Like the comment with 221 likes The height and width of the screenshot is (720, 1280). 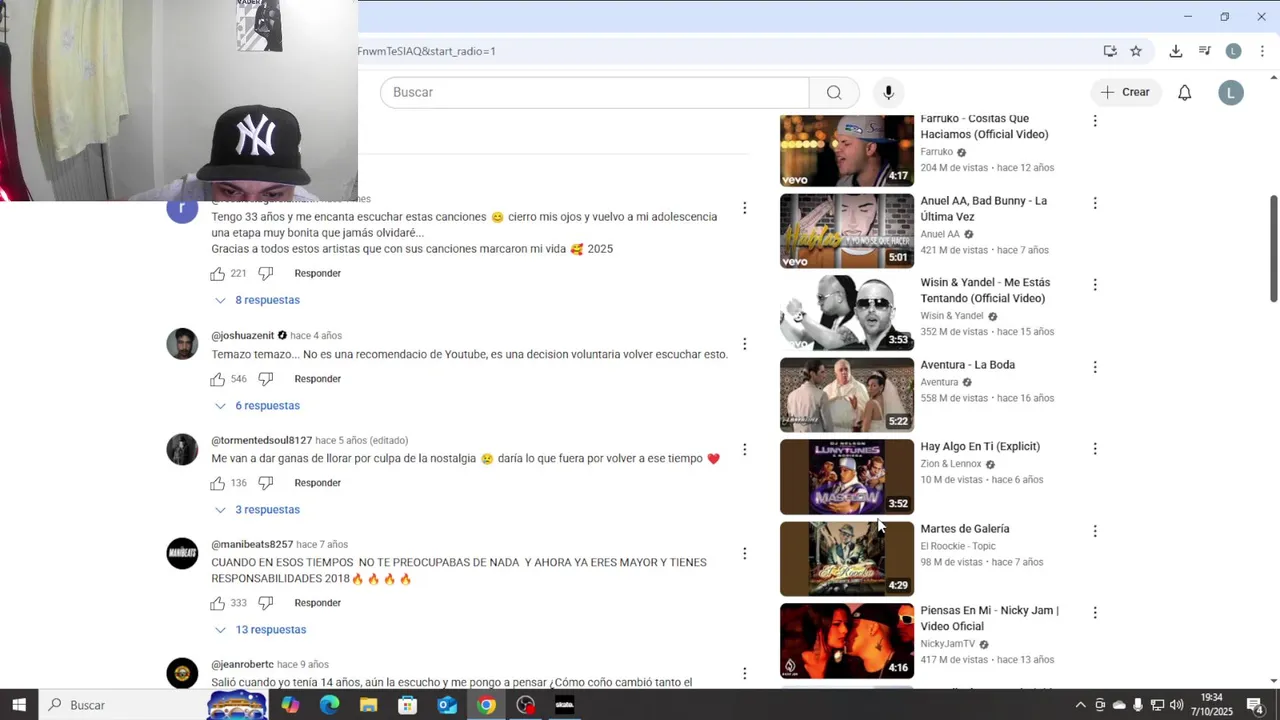click(218, 273)
